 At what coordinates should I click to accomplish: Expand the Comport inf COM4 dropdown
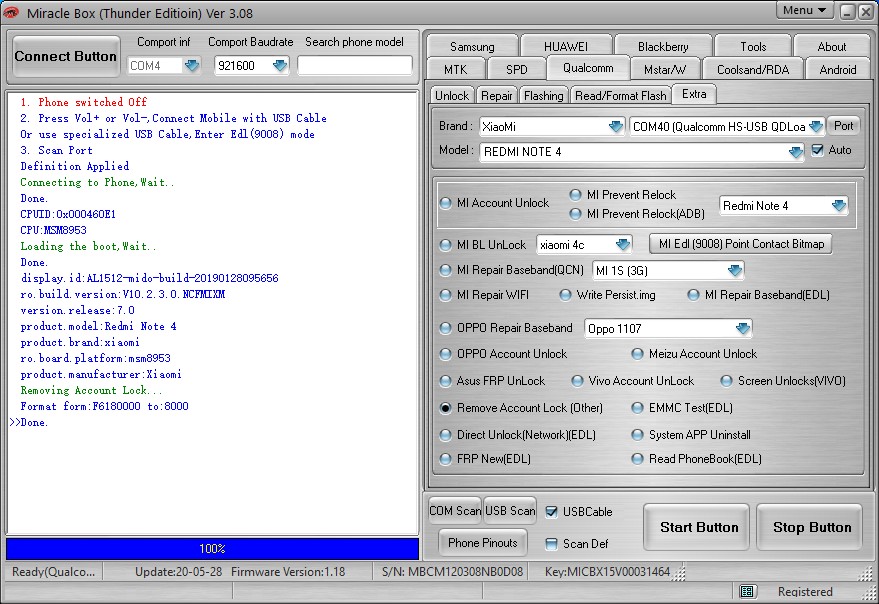pos(192,66)
